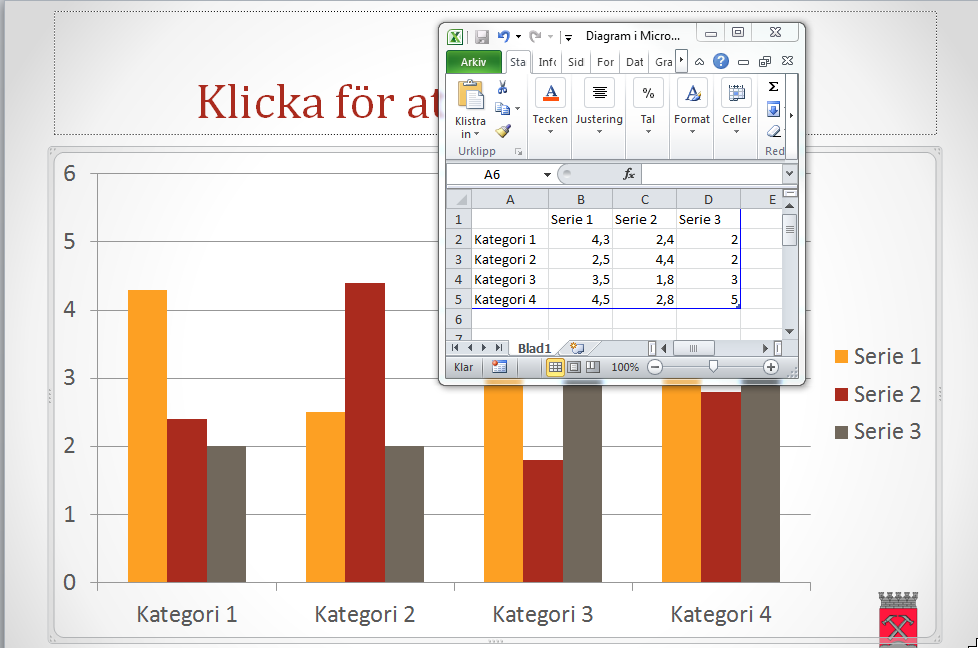Viewport: 978px width, 648px height.
Task: Open the Format styles group icon
Action: tap(692, 93)
